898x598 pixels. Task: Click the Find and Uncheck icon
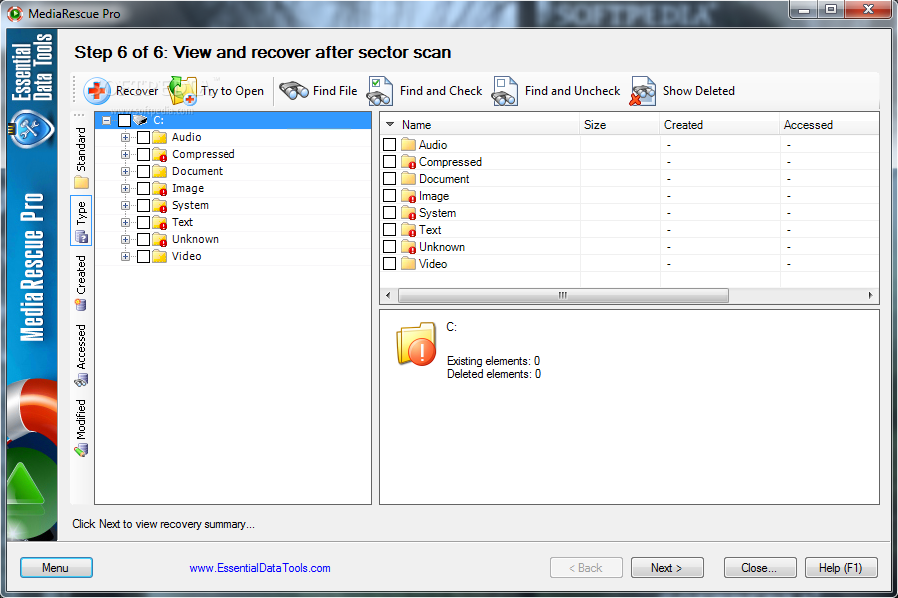point(505,91)
